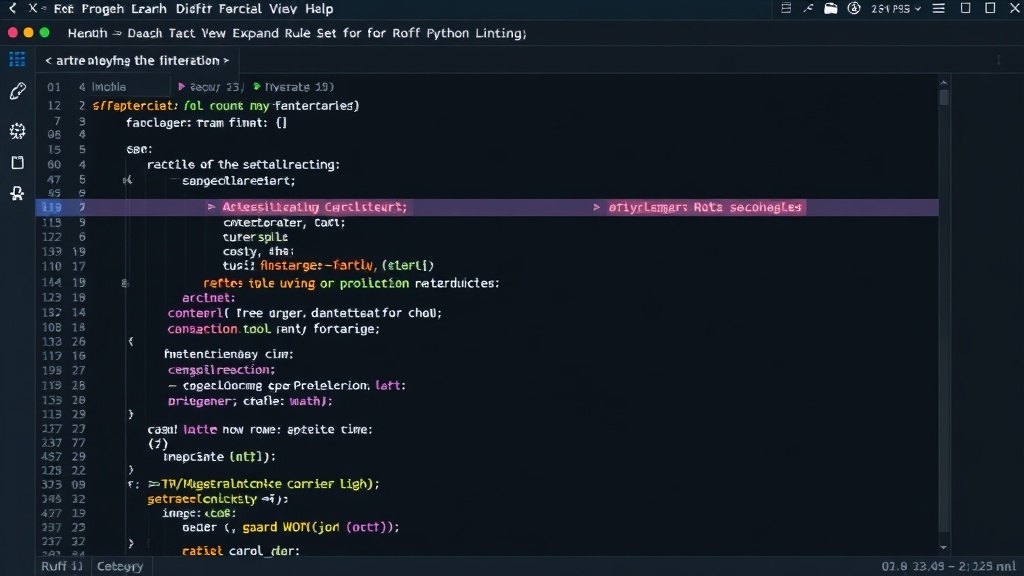Click the right chevron in the 'artre ploying' tab
Screen dimensions: 1024x576
coord(226,61)
